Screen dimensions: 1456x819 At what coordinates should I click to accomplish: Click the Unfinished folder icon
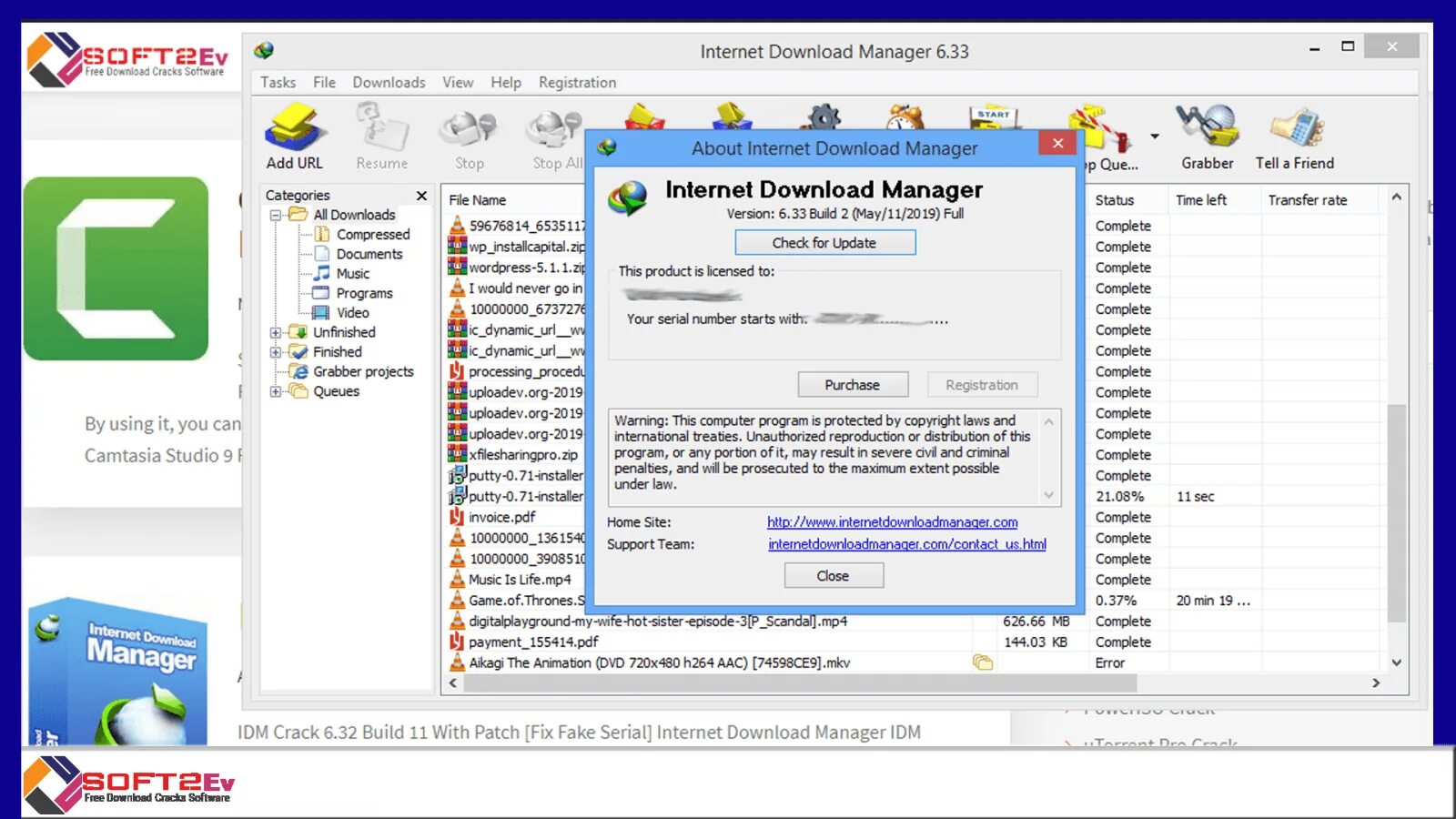(298, 332)
